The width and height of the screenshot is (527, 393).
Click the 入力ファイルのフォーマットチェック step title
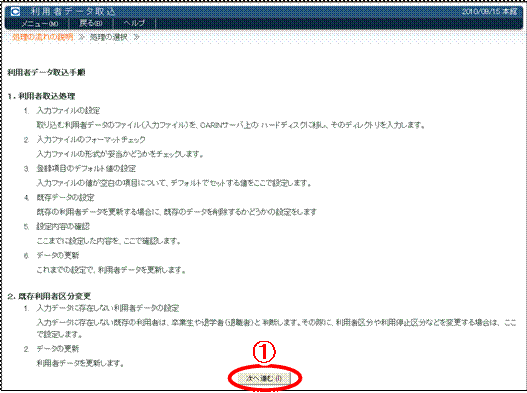coord(91,140)
